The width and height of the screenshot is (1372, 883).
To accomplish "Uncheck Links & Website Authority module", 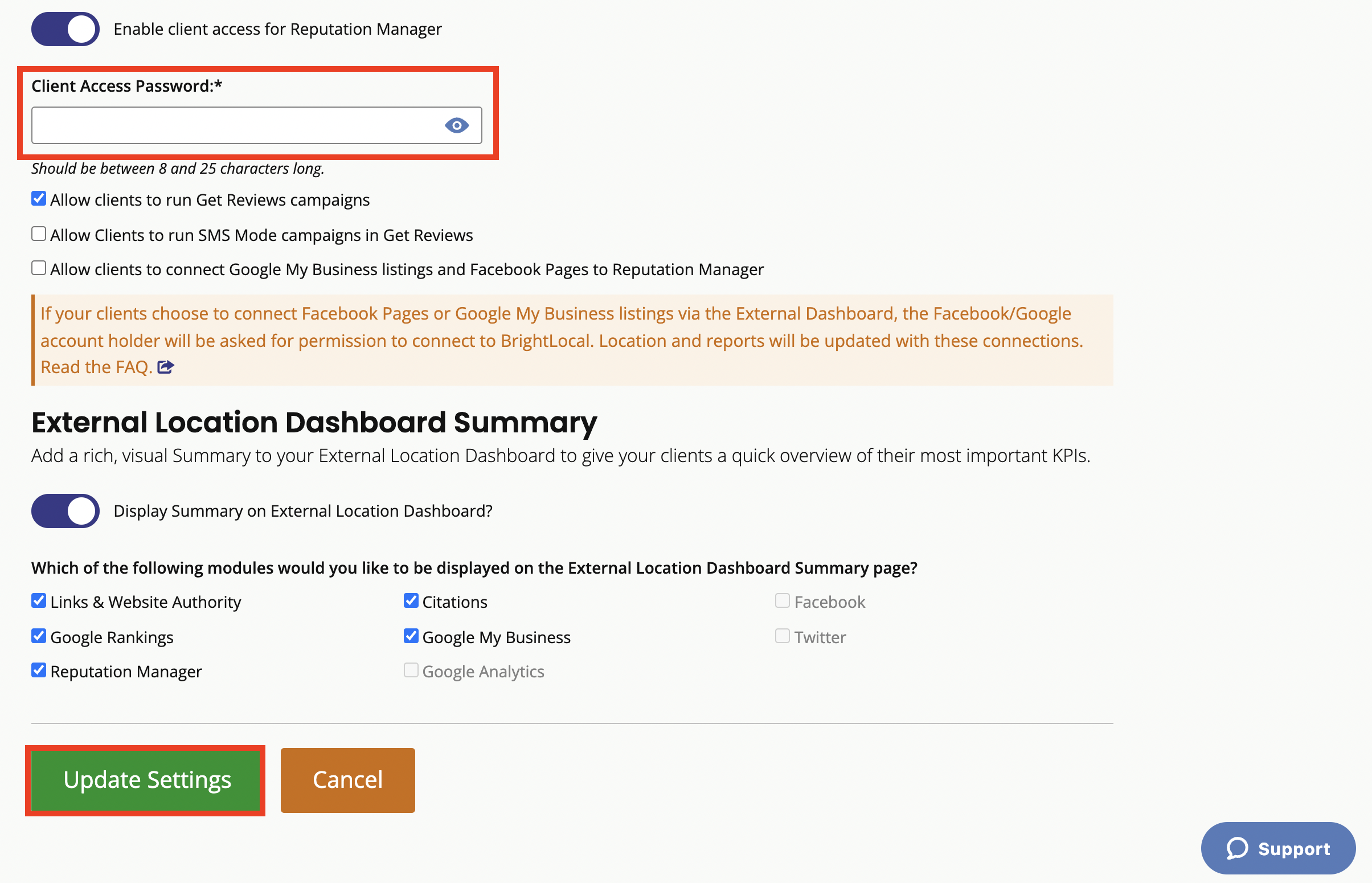I will point(38,601).
